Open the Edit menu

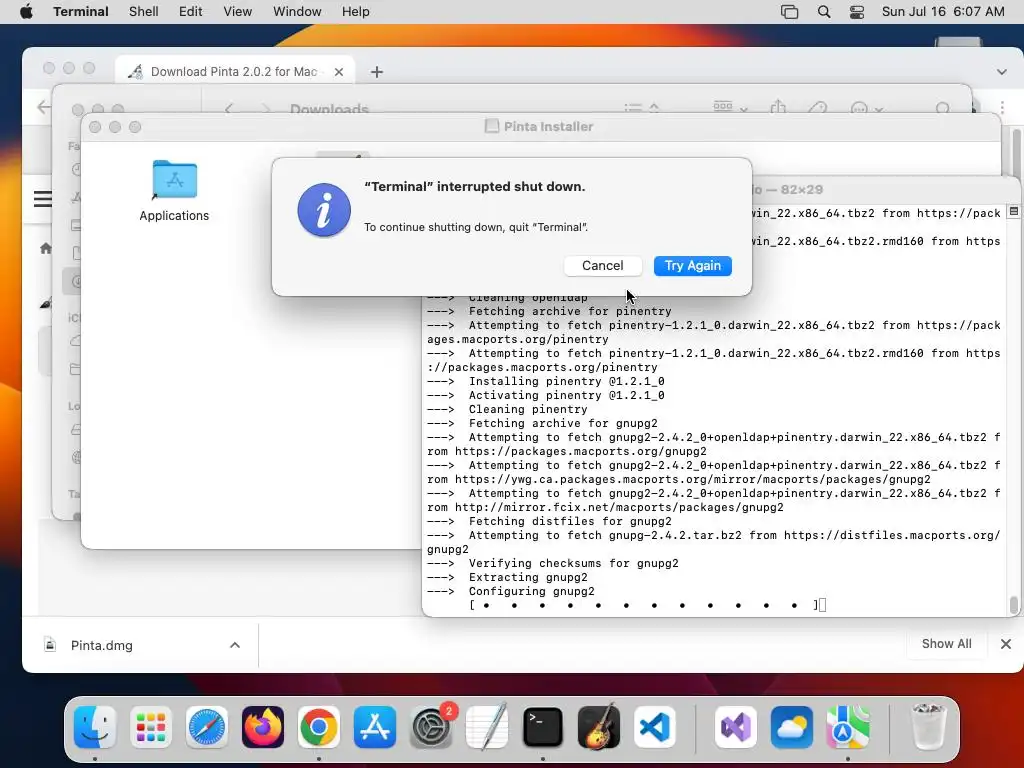[x=190, y=12]
